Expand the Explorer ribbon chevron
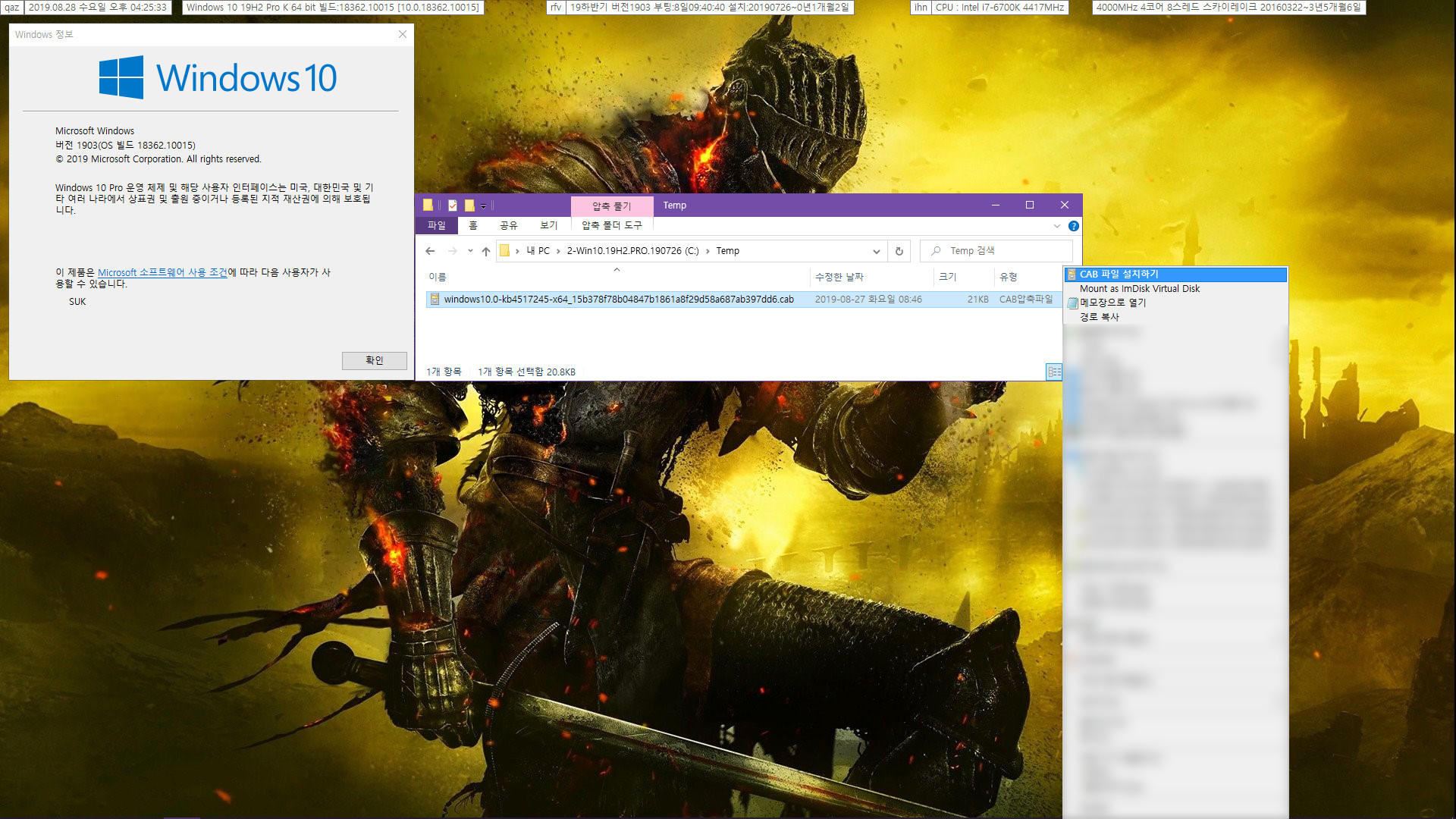Image resolution: width=1456 pixels, height=819 pixels. [1057, 226]
